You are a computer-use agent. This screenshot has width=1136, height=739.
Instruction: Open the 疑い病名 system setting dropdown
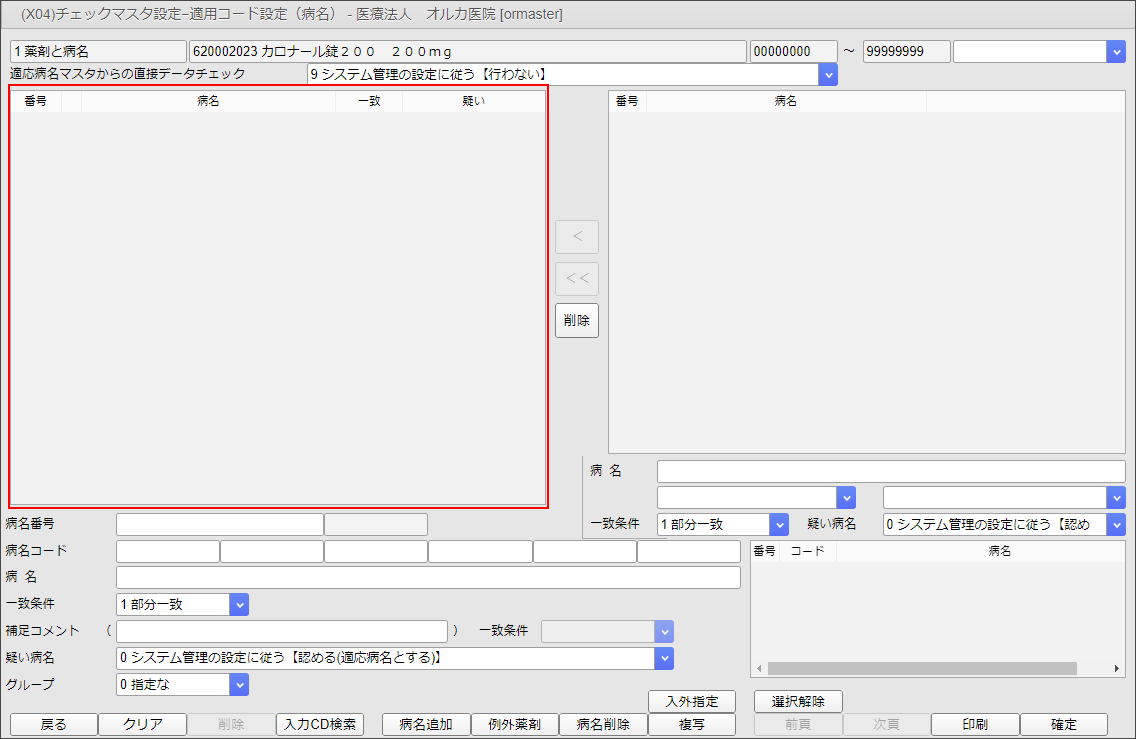coord(663,658)
